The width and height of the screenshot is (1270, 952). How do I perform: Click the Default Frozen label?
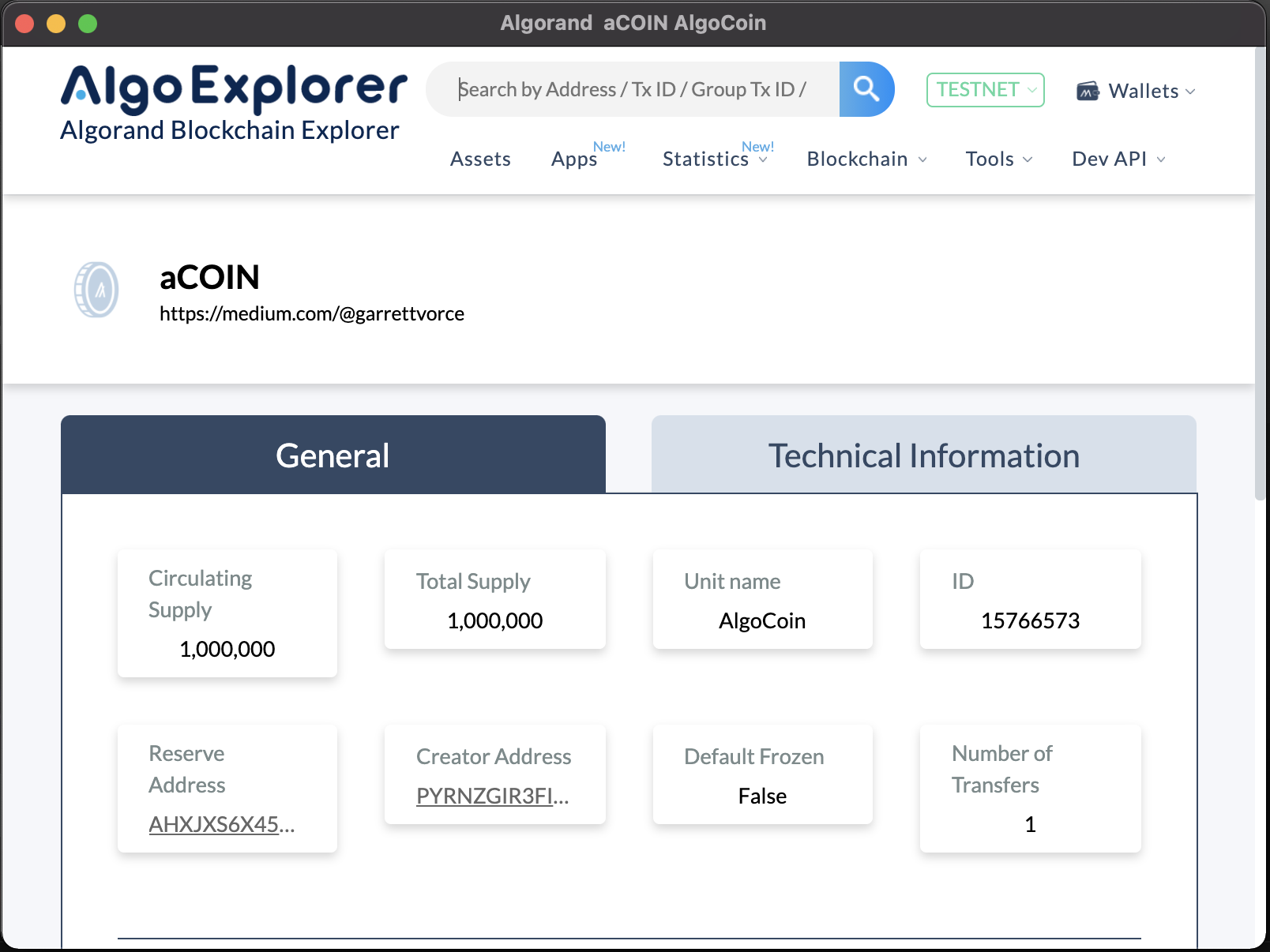[x=754, y=756]
